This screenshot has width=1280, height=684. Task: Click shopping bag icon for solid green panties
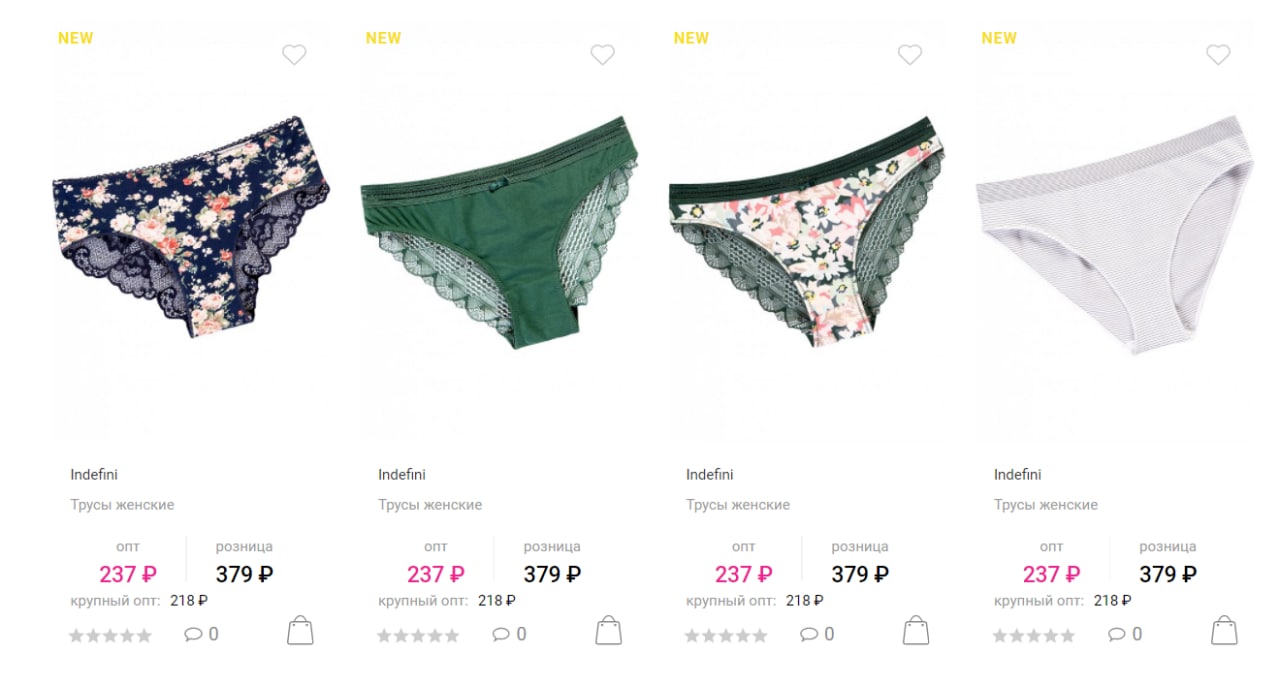(608, 631)
